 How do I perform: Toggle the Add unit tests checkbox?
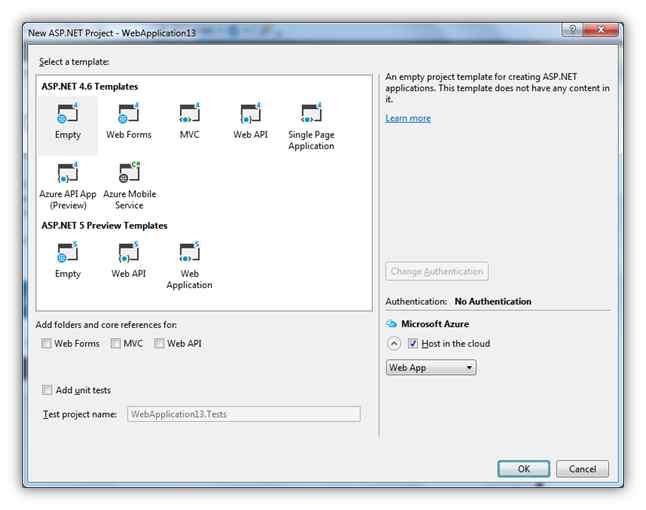click(47, 390)
